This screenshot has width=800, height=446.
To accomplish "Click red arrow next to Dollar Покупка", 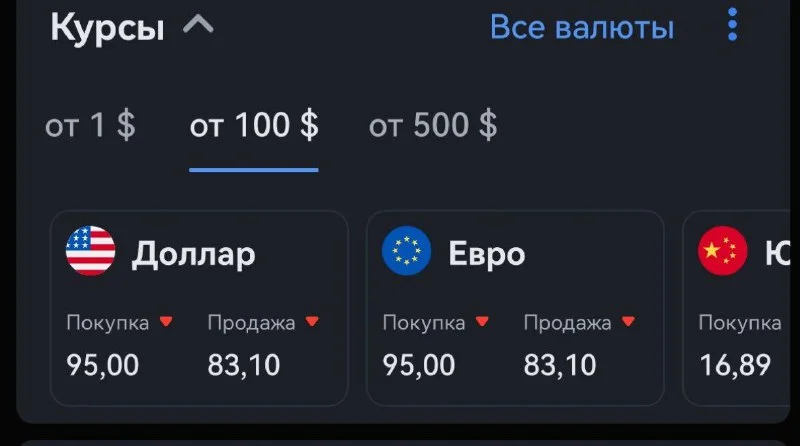I will [x=166, y=322].
